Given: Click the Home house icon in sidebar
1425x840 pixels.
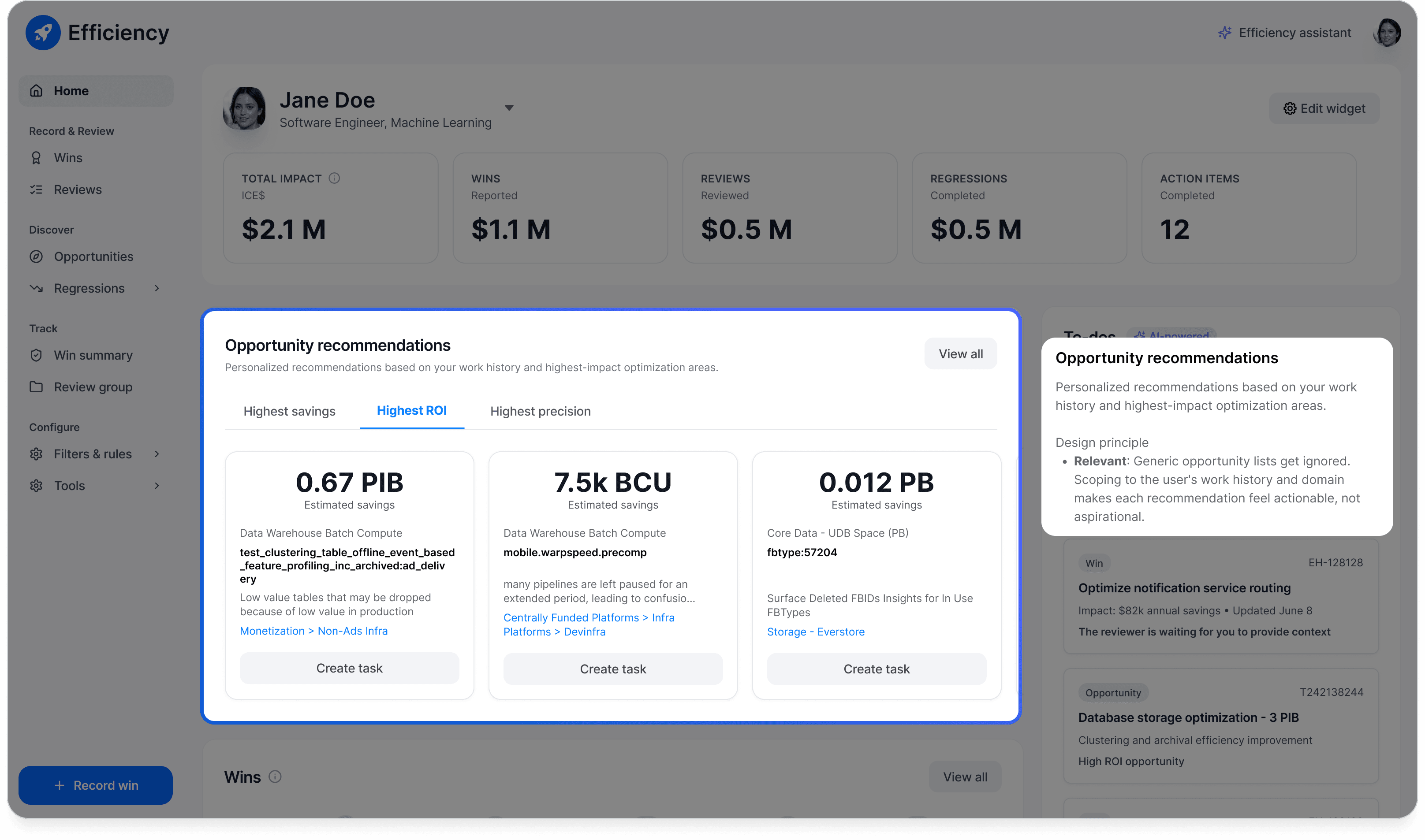Looking at the screenshot, I should 36,90.
